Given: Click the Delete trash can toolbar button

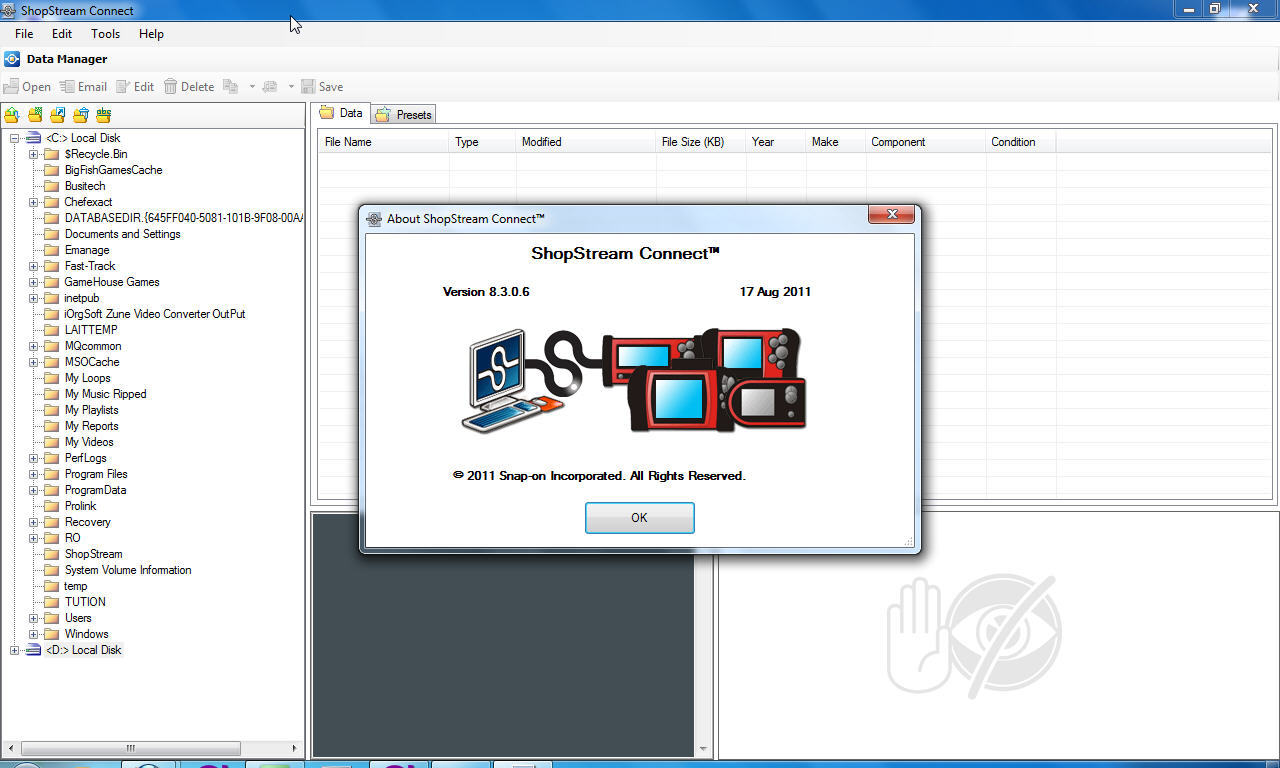Looking at the screenshot, I should point(189,87).
